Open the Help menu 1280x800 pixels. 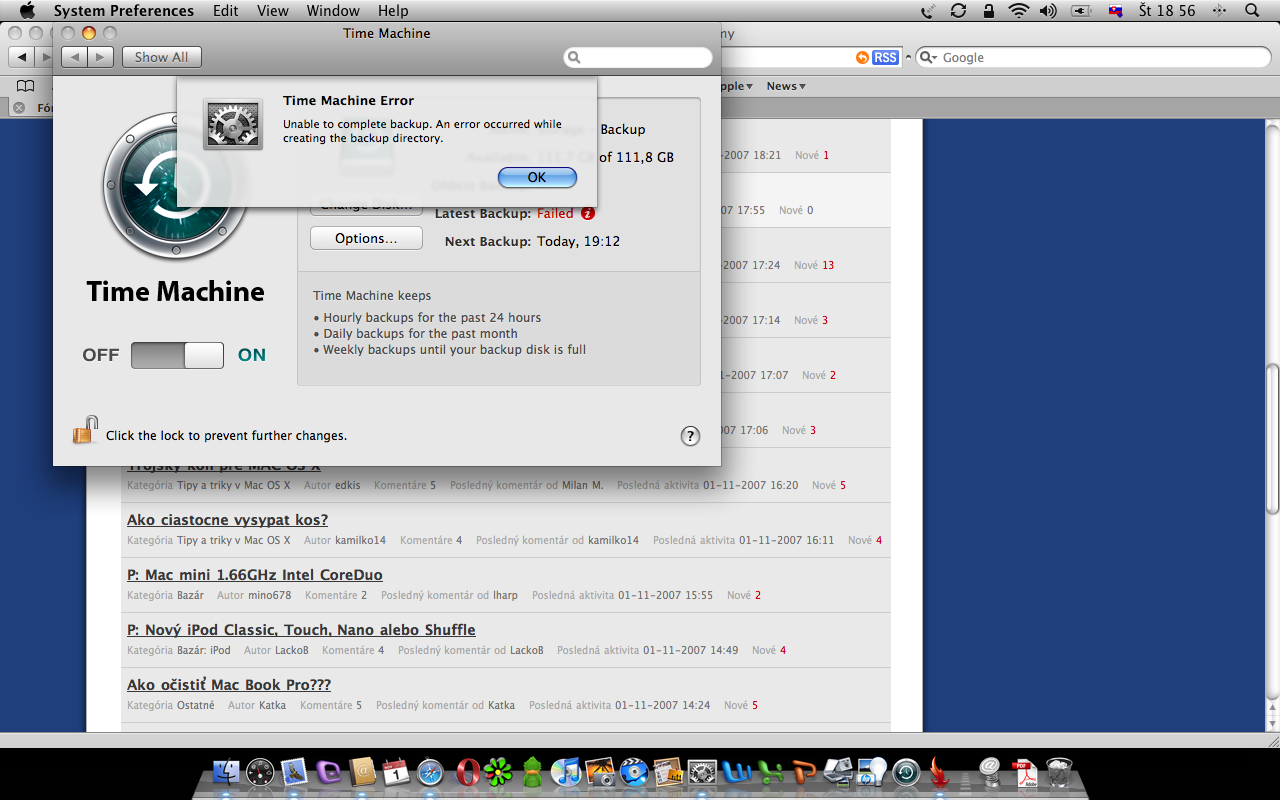[x=393, y=10]
